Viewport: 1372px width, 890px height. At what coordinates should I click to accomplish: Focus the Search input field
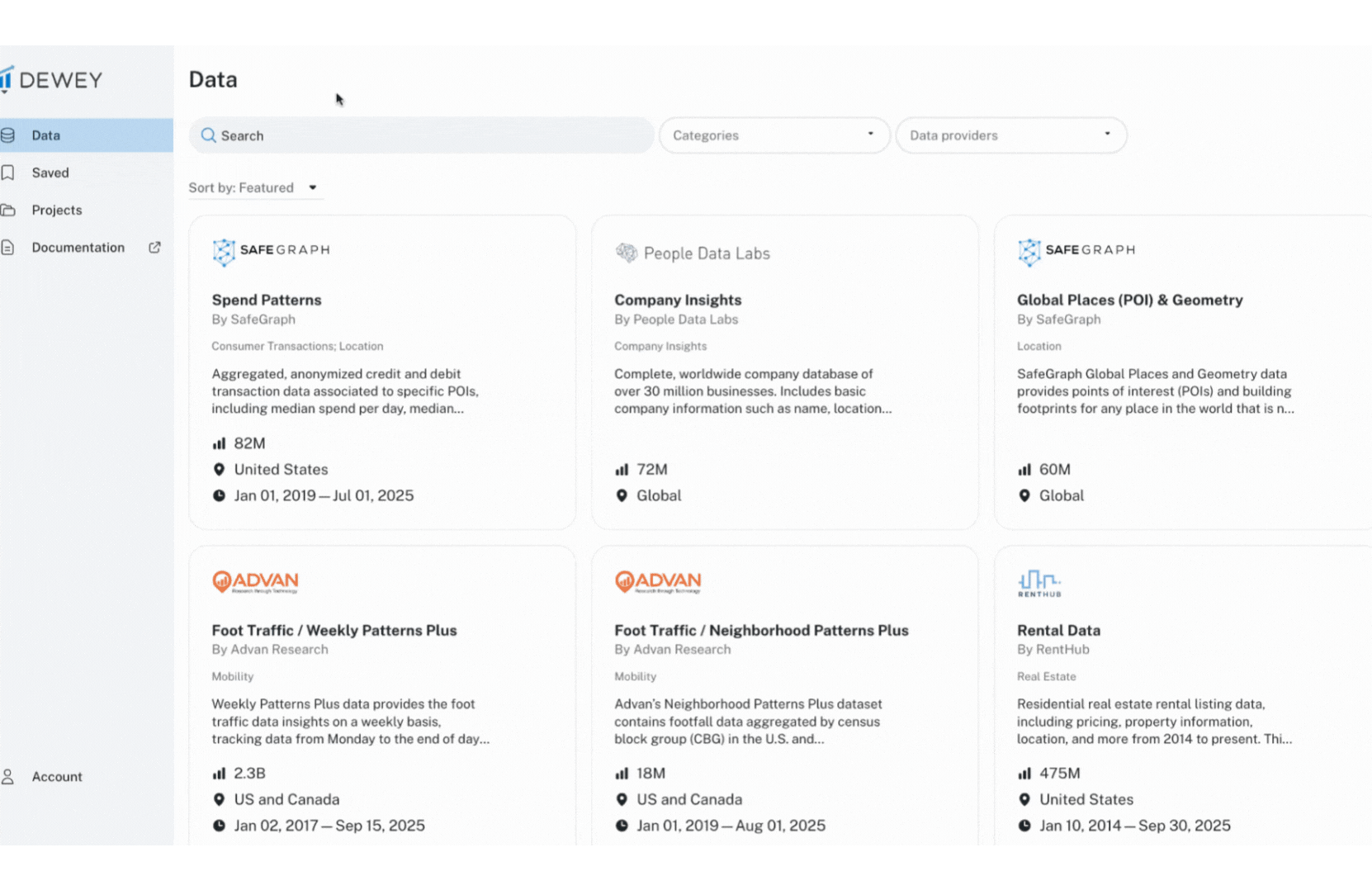422,135
